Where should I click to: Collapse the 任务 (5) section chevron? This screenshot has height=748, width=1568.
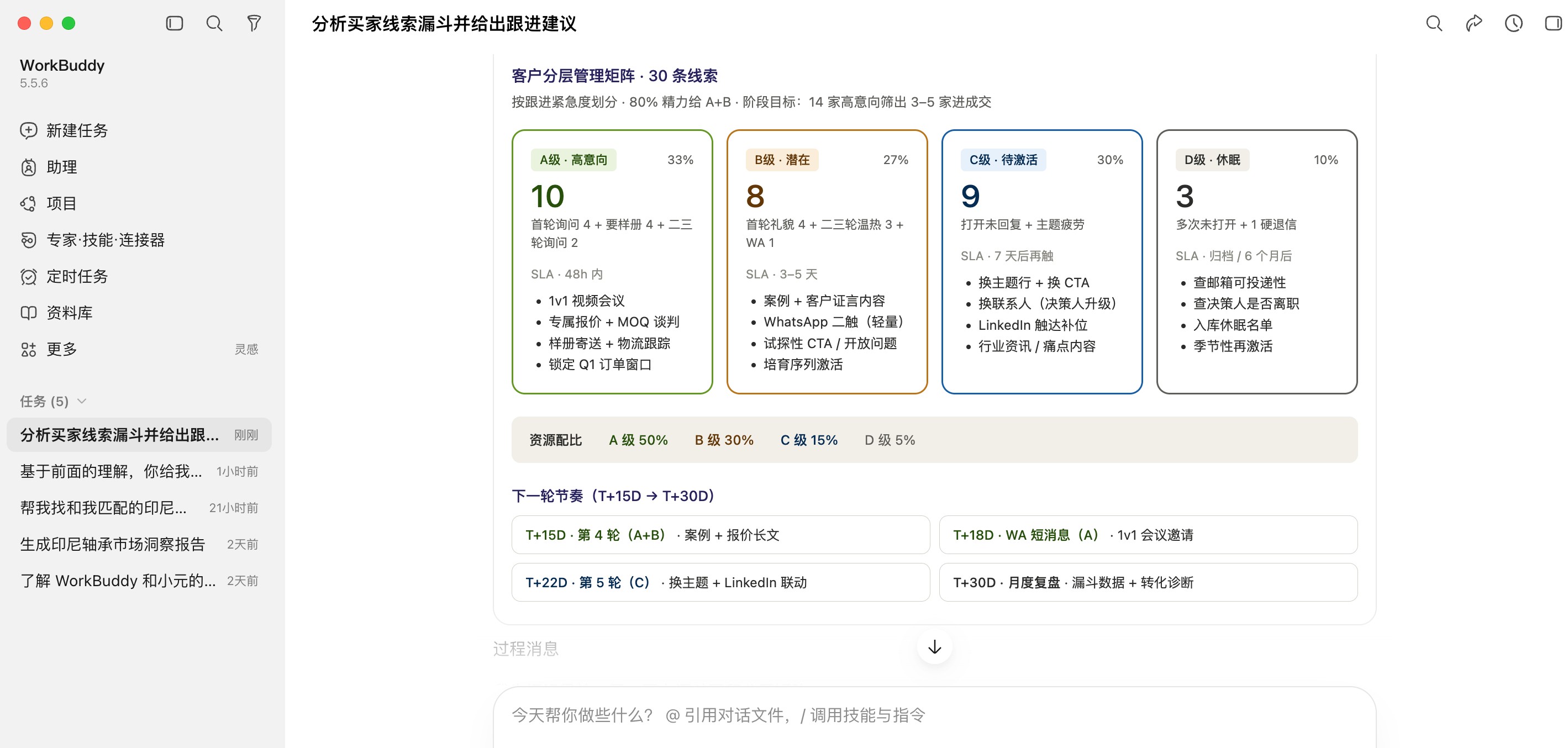[82, 401]
